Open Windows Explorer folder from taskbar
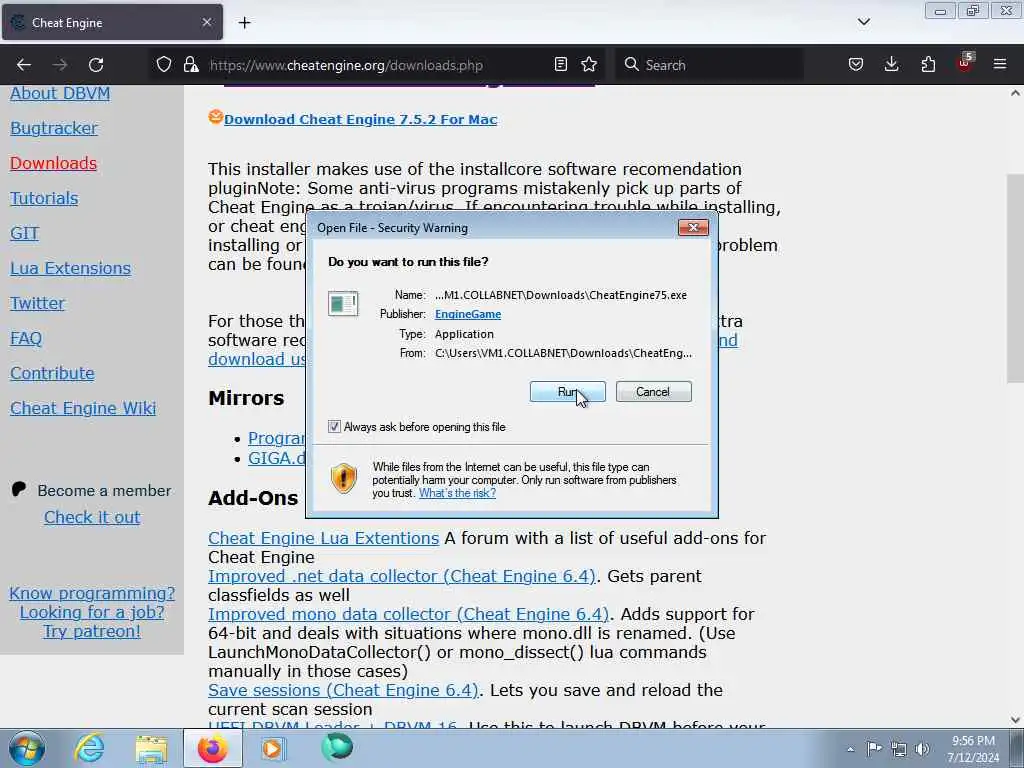Viewport: 1024px width, 768px height. click(151, 749)
